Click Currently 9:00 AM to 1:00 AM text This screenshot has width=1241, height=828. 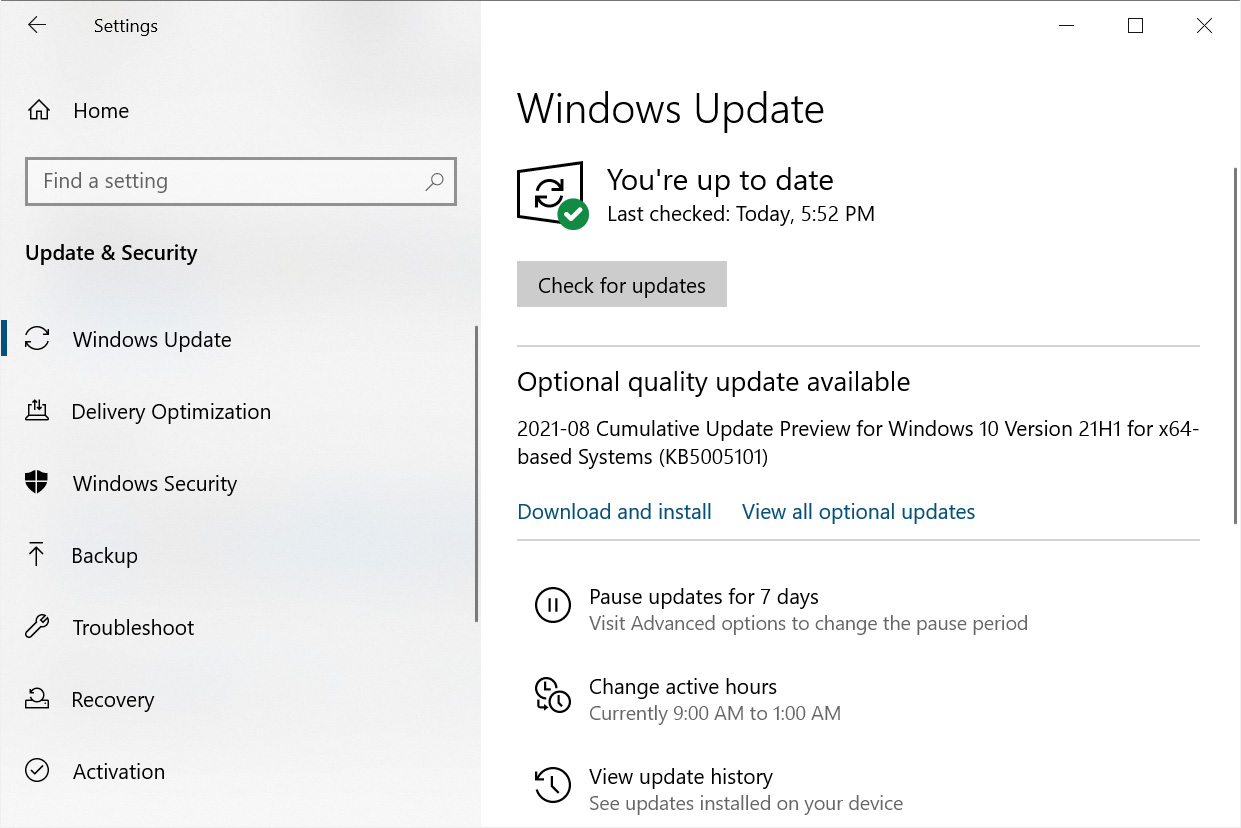tap(715, 714)
